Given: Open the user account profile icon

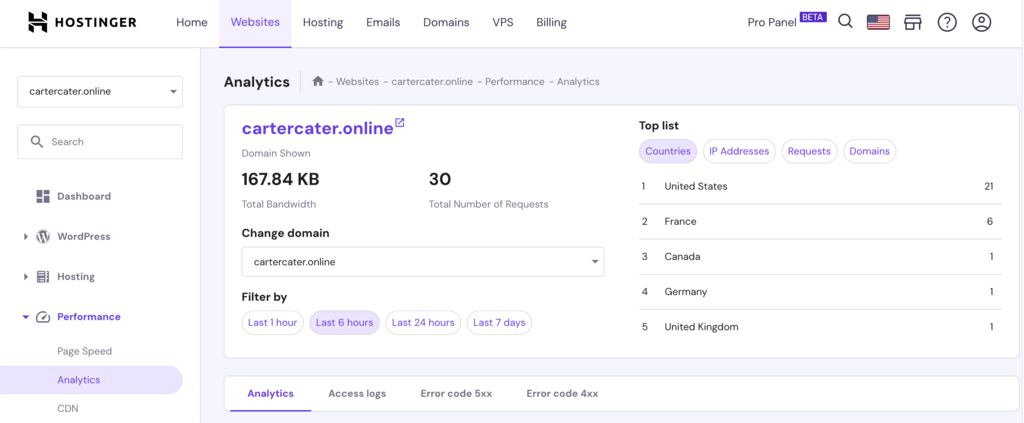Looking at the screenshot, I should (x=981, y=22).
